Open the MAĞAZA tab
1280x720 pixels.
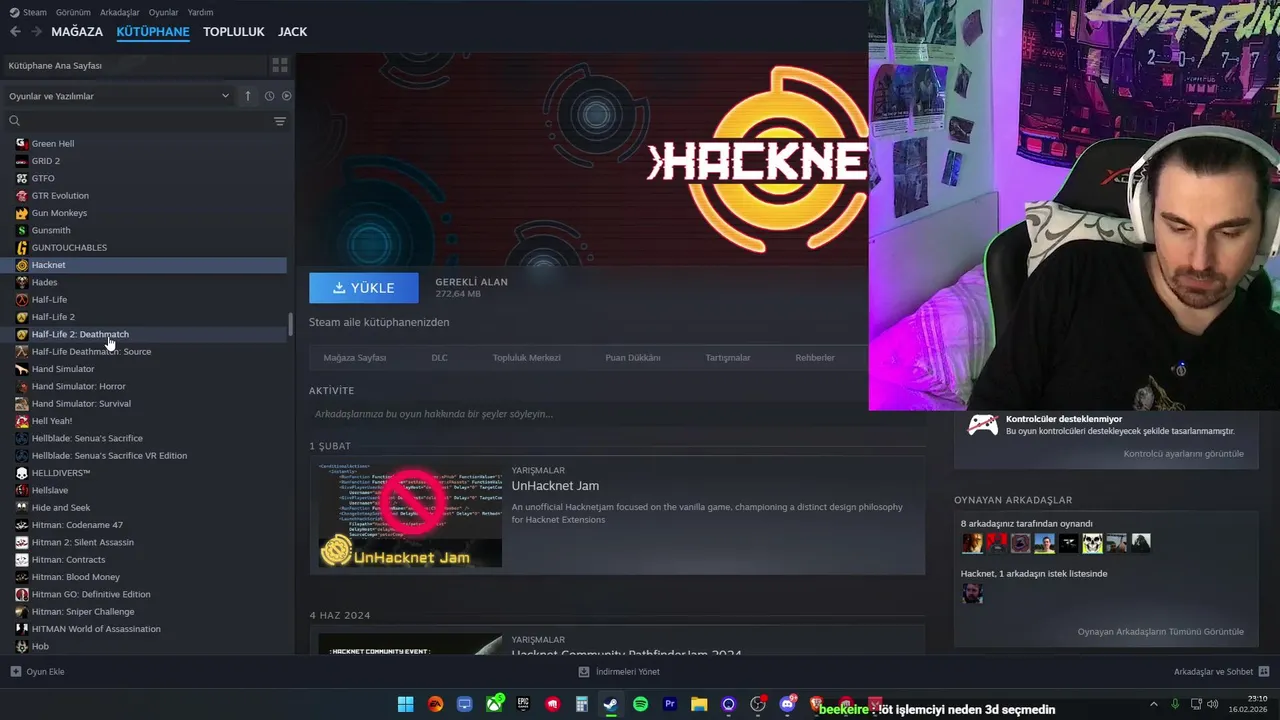point(77,31)
